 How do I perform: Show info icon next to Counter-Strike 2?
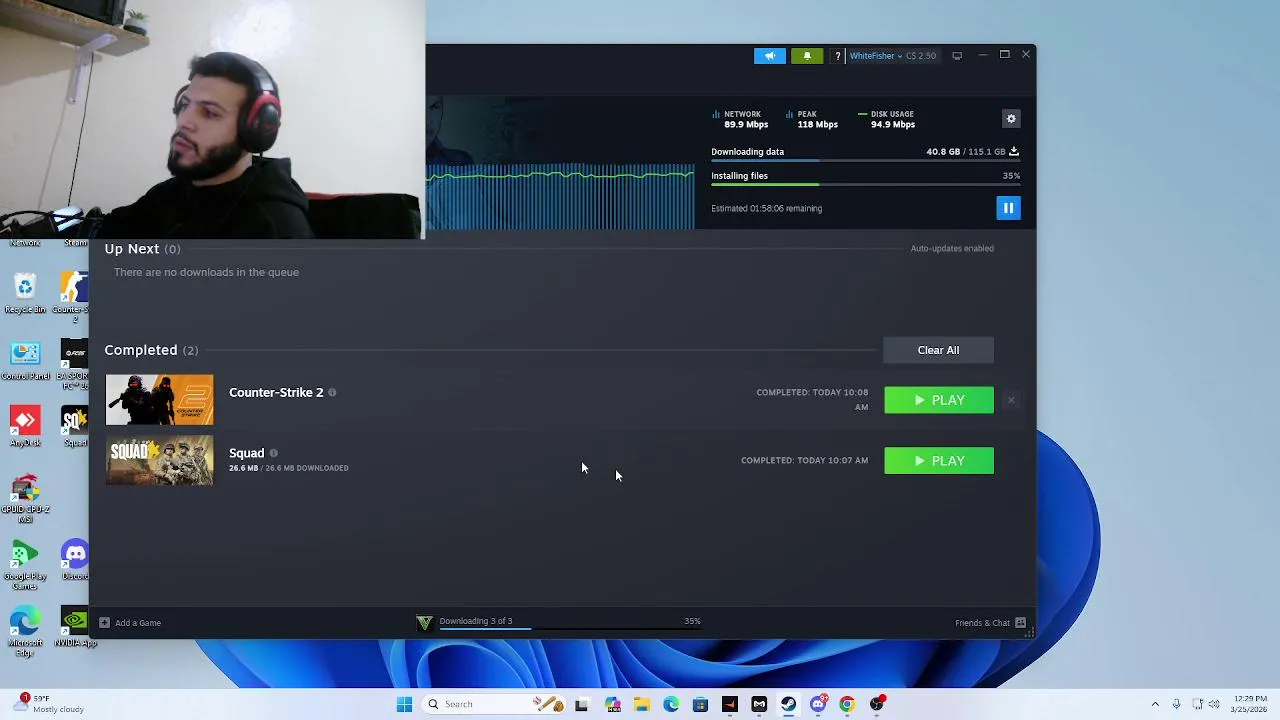[x=332, y=393]
